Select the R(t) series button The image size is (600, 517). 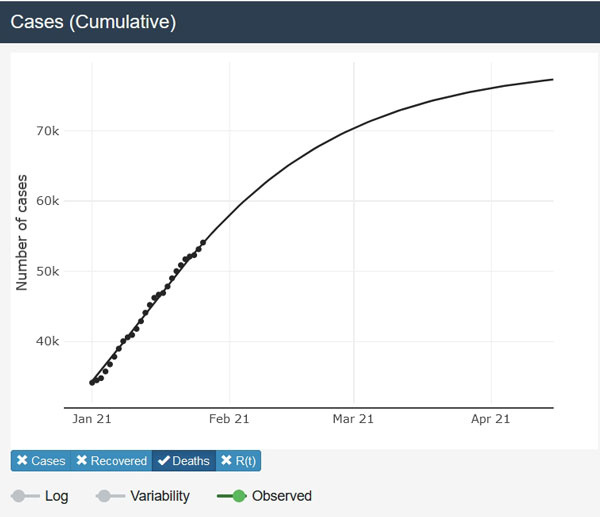(238, 461)
